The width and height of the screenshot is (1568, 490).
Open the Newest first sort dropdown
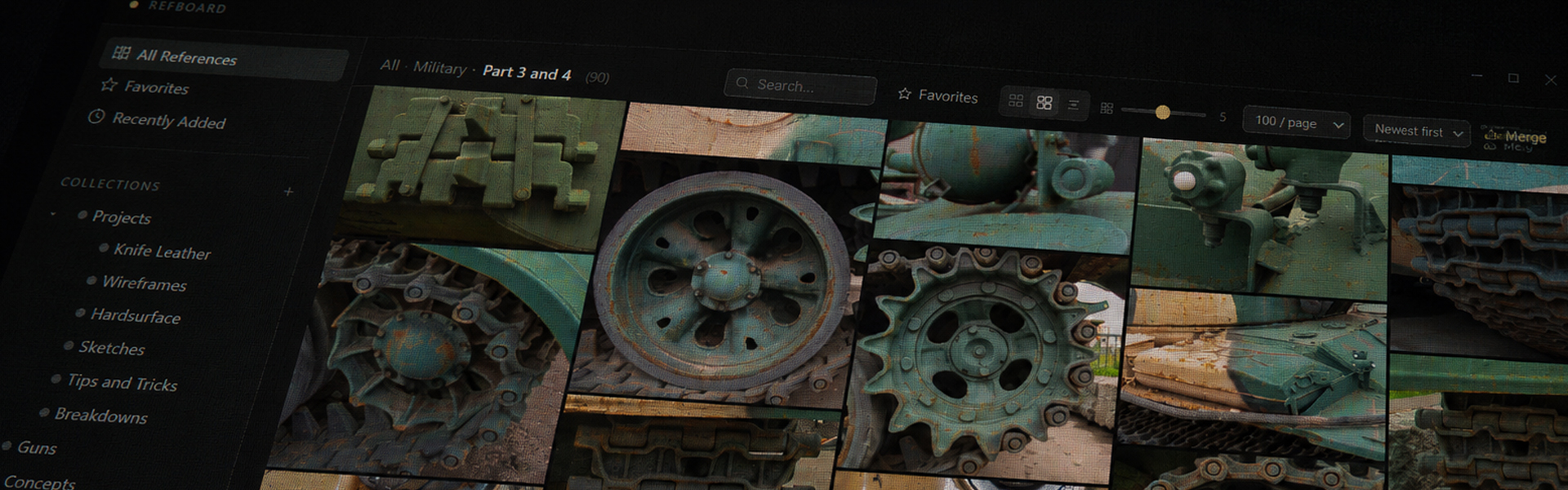(x=1417, y=131)
